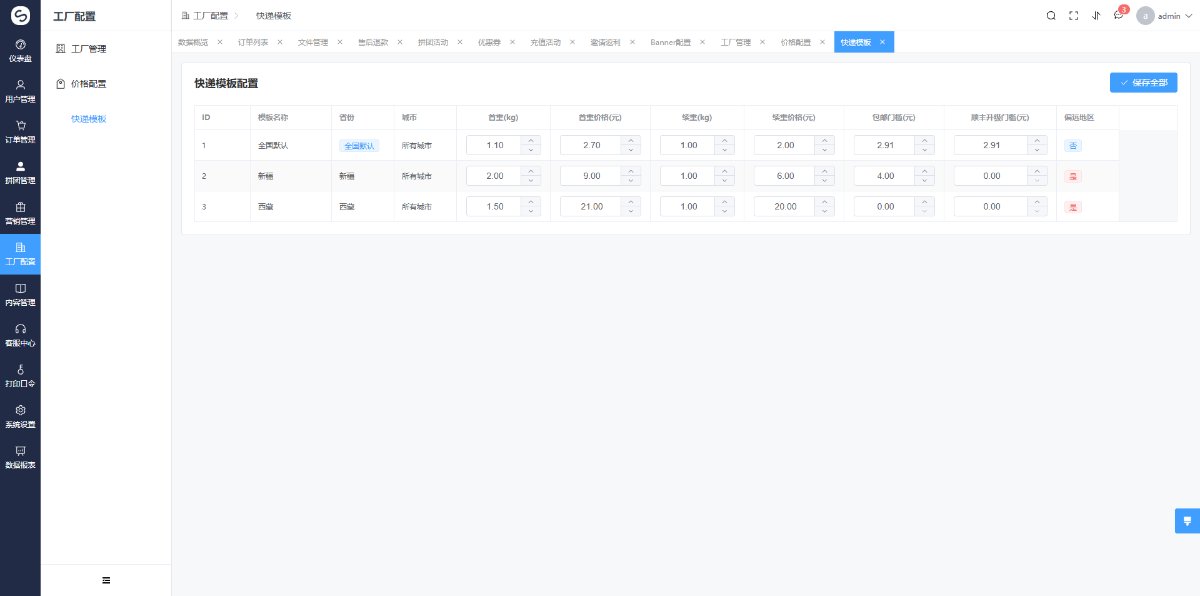Open 仪表盘 dashboard in sidebar
Screen dimensions: 1200x596
[x=20, y=51]
